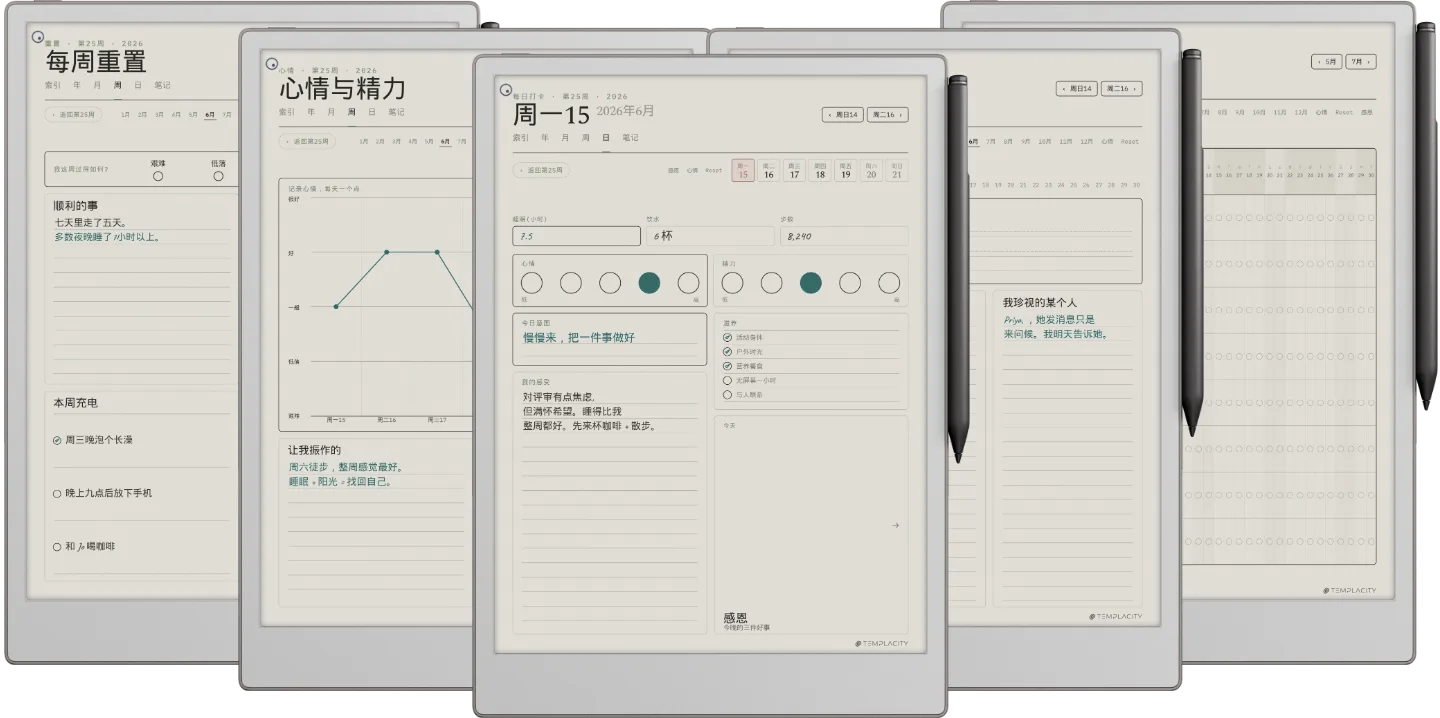Click the arrow icon in the 今天 box

click(x=895, y=525)
